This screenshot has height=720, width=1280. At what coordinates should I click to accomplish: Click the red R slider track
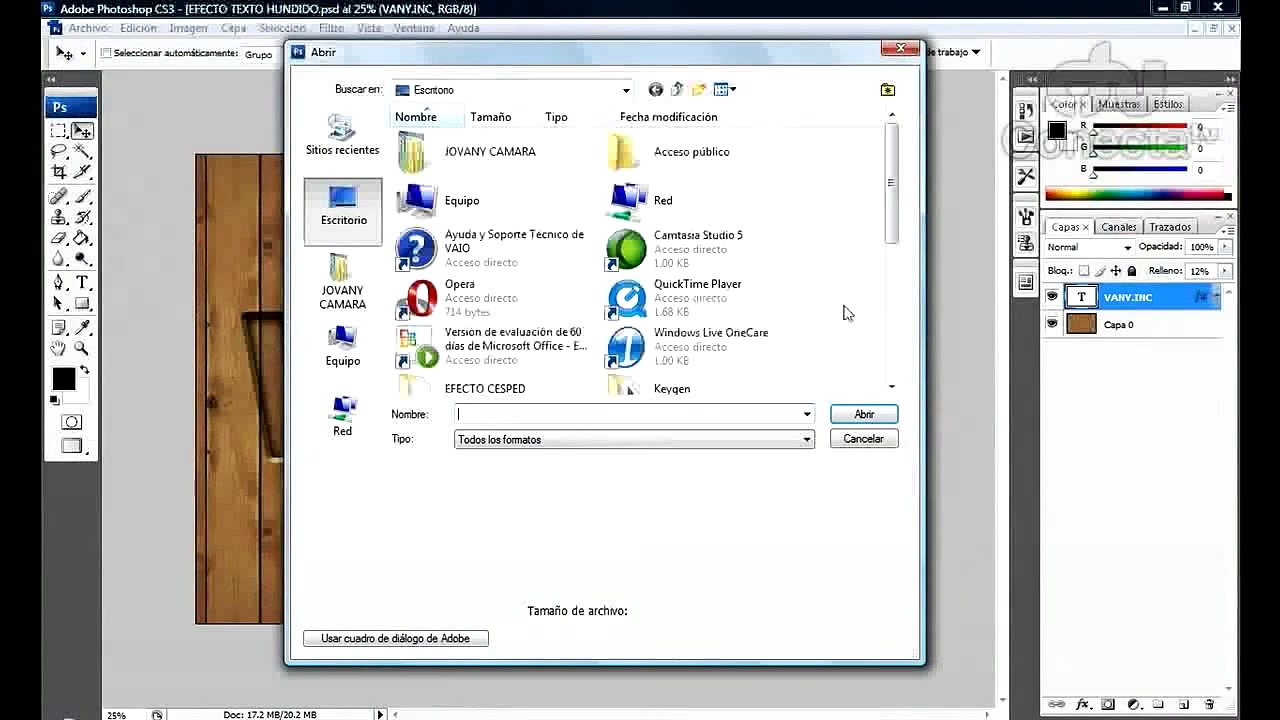pyautogui.click(x=1138, y=126)
